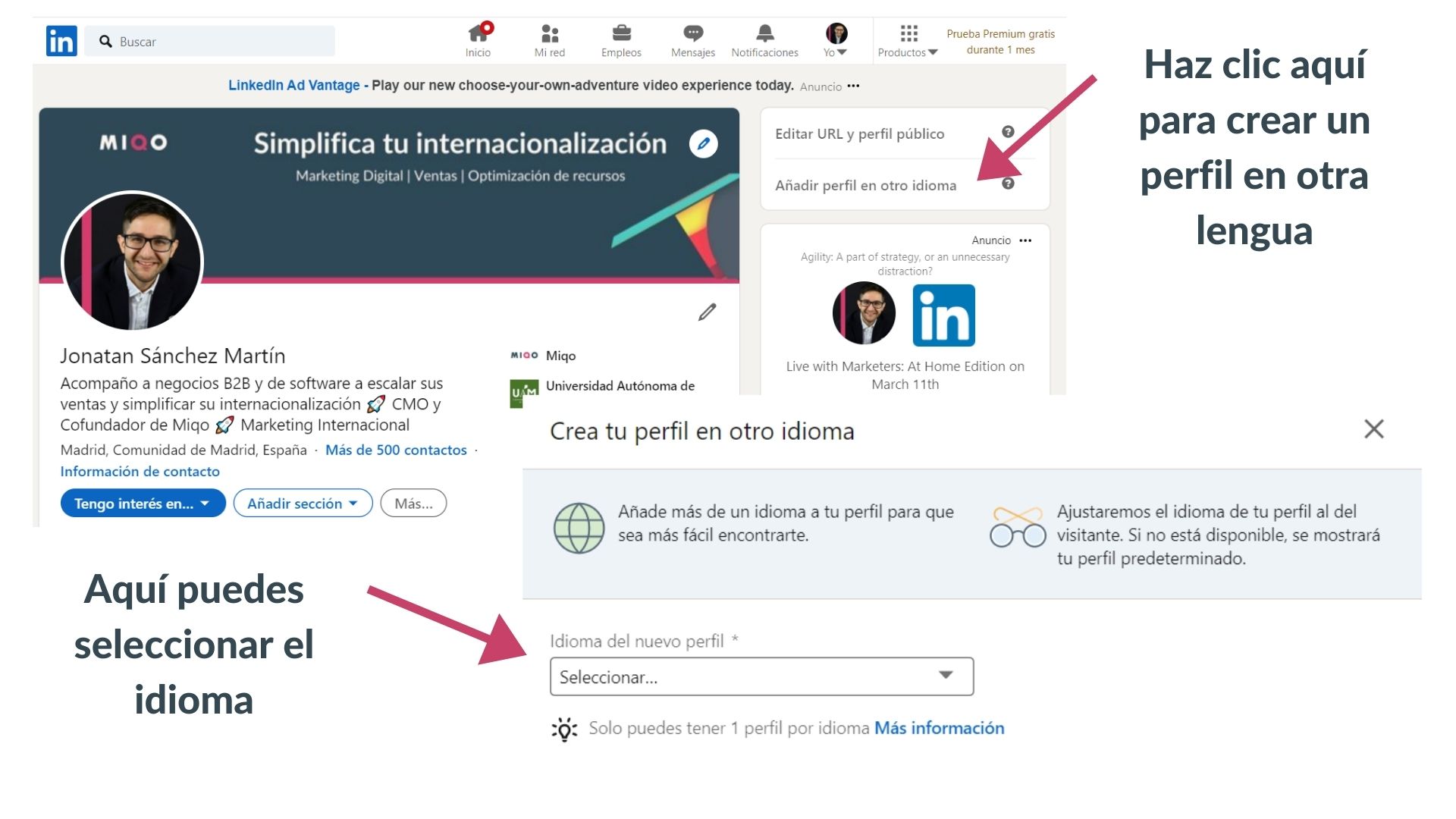1456x819 pixels.
Task: Click the search magnifier icon
Action: click(105, 41)
